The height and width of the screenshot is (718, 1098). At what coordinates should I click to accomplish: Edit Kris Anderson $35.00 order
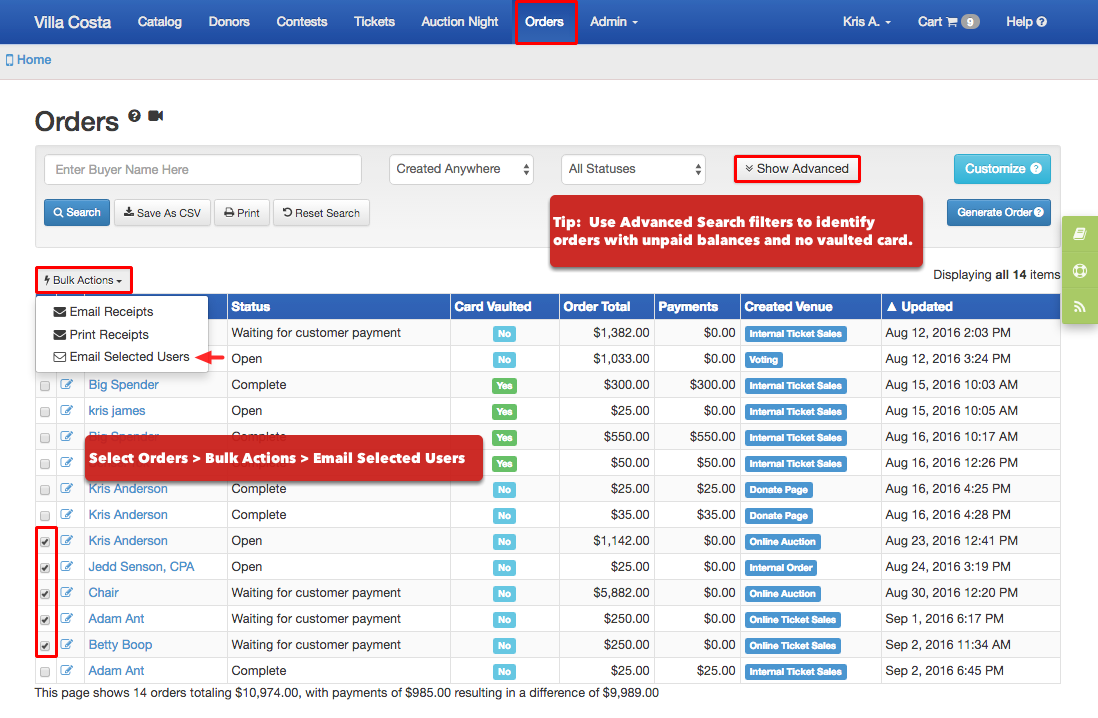click(x=67, y=515)
